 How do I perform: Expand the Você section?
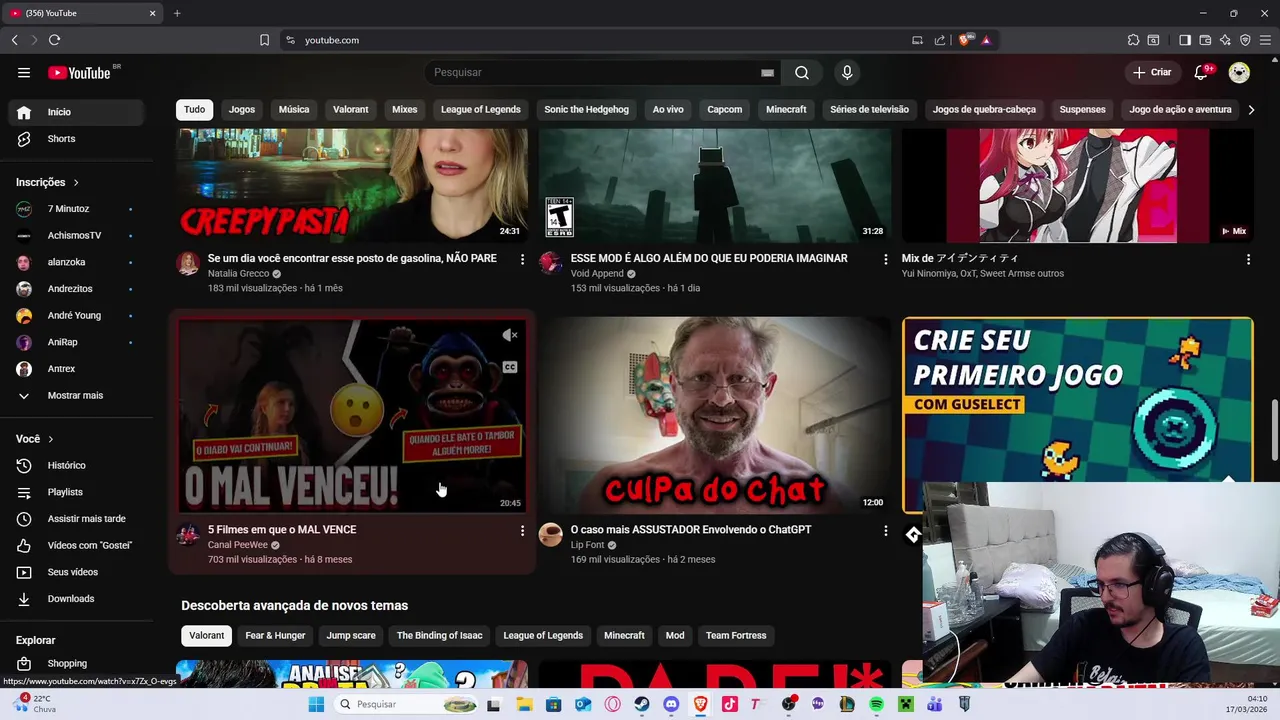click(35, 439)
